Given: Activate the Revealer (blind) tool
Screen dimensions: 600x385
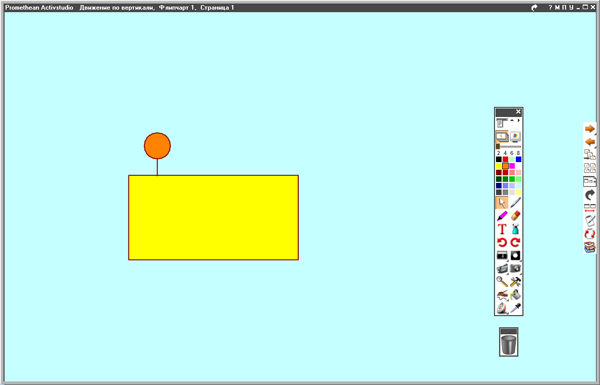Looking at the screenshot, I should 502,255.
